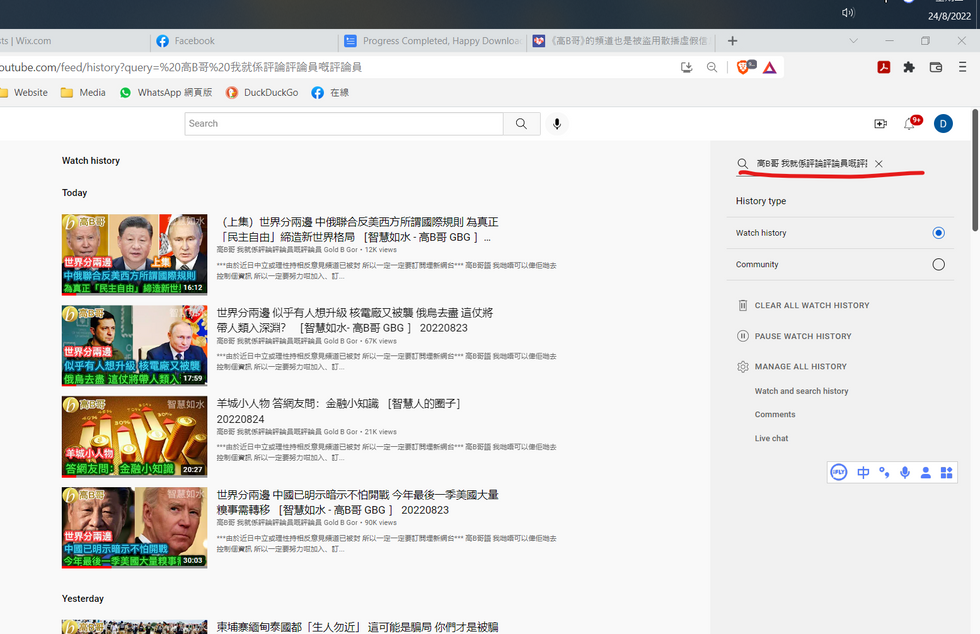Click the page vertical scrollbar thumb
This screenshot has width=980, height=634.
[975, 171]
